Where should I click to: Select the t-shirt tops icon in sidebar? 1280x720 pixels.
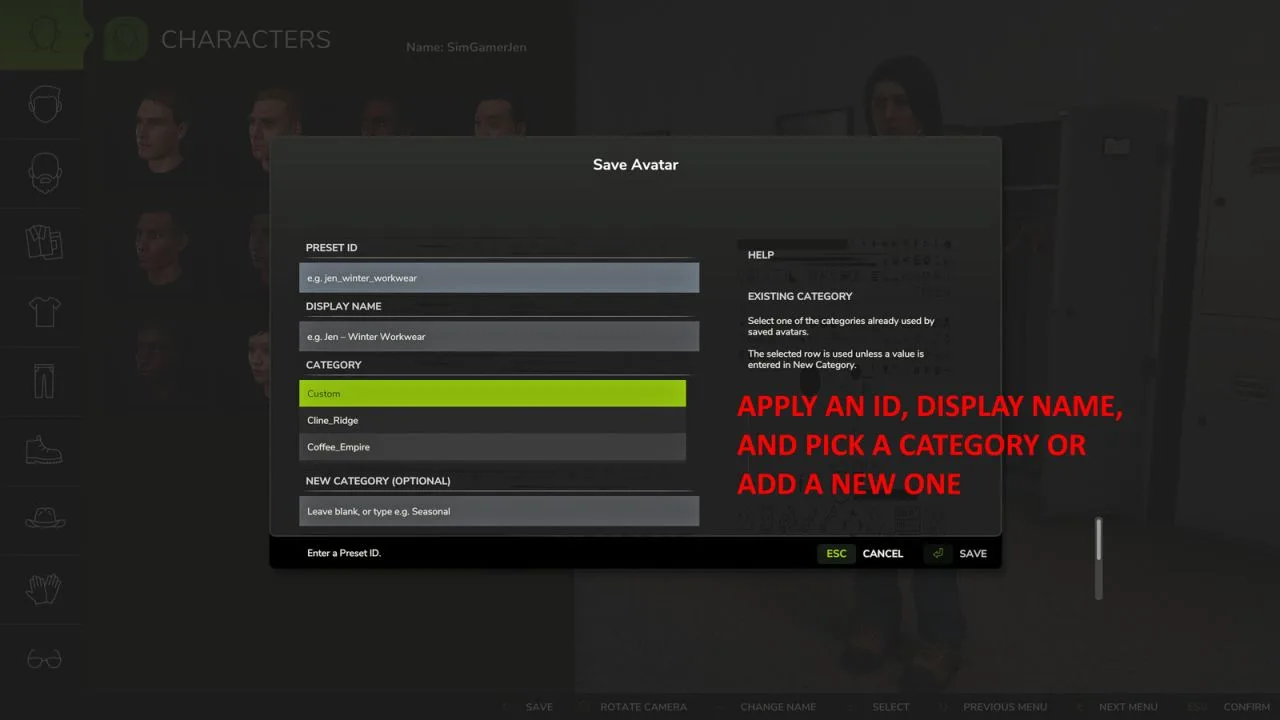[x=44, y=311]
